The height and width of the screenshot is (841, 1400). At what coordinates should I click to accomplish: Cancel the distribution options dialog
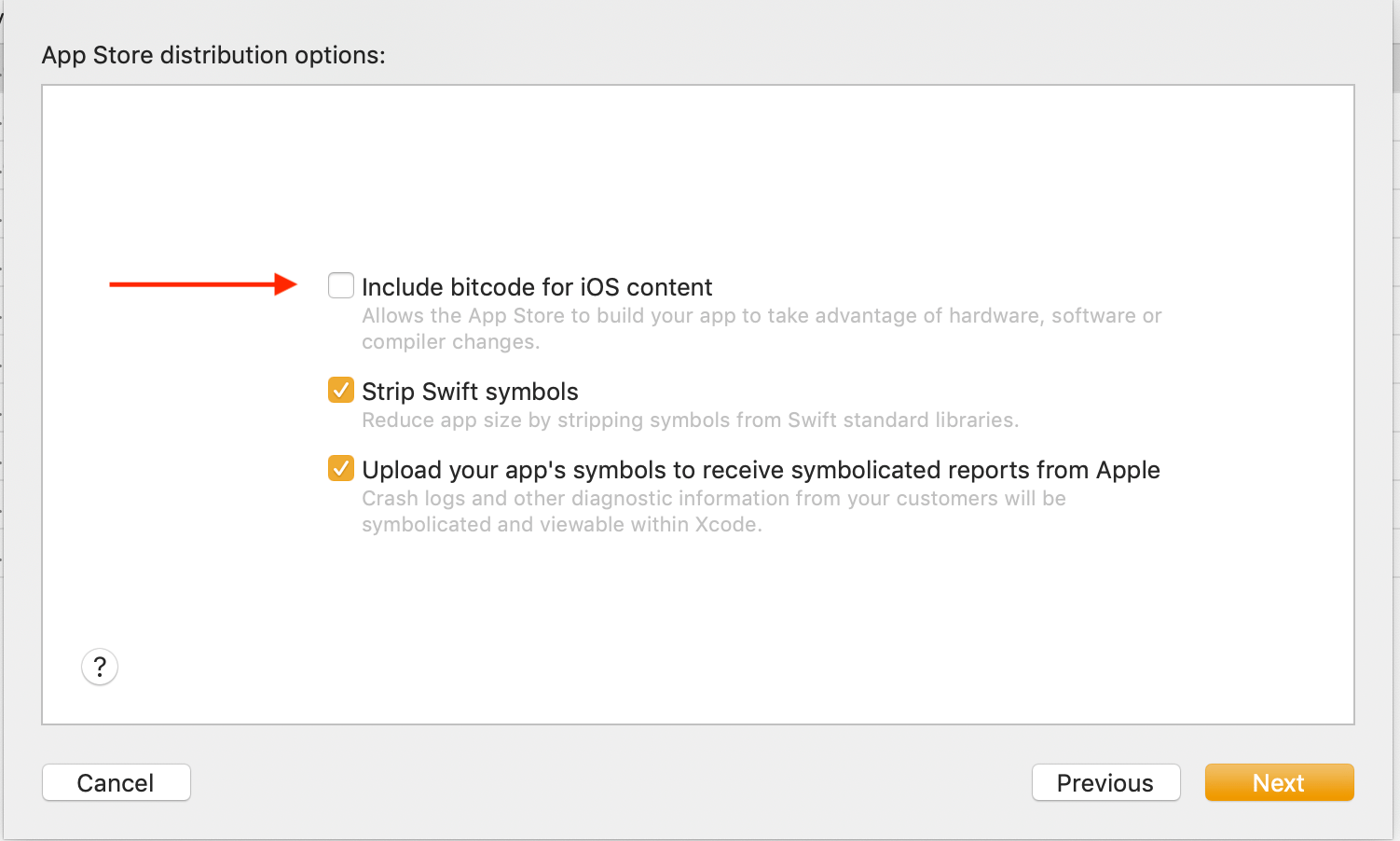click(116, 782)
